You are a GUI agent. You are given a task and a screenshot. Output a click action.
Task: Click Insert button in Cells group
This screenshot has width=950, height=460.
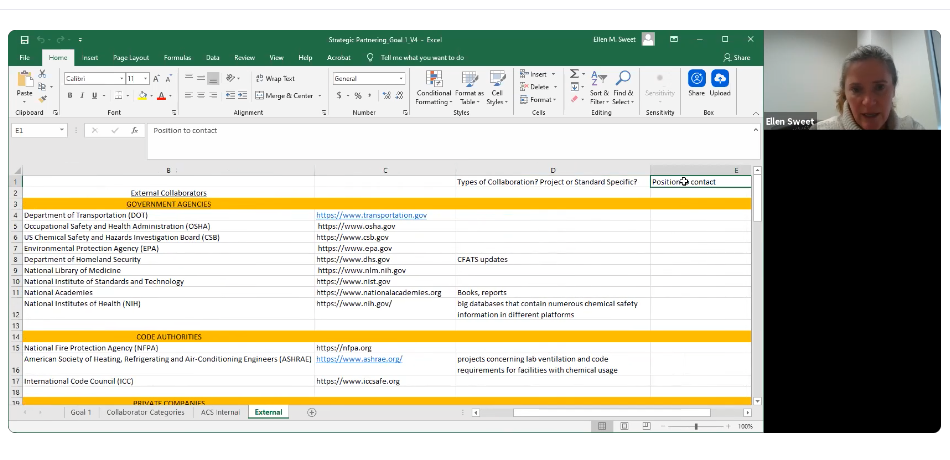[x=534, y=74]
